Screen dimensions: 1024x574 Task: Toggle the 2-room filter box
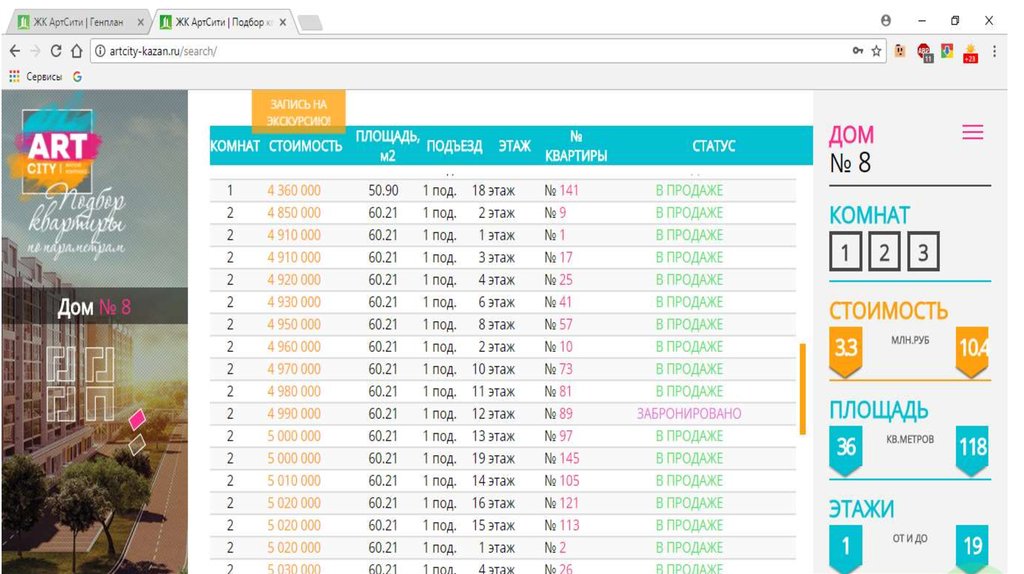click(x=884, y=253)
